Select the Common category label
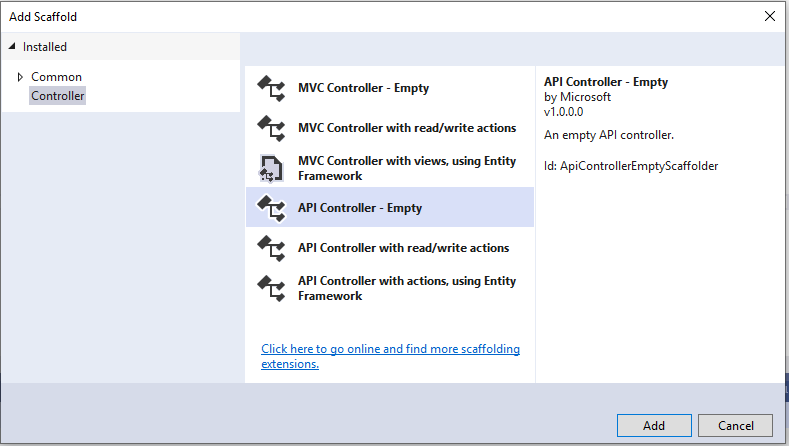Screen dimensions: 789x446 [x=56, y=77]
